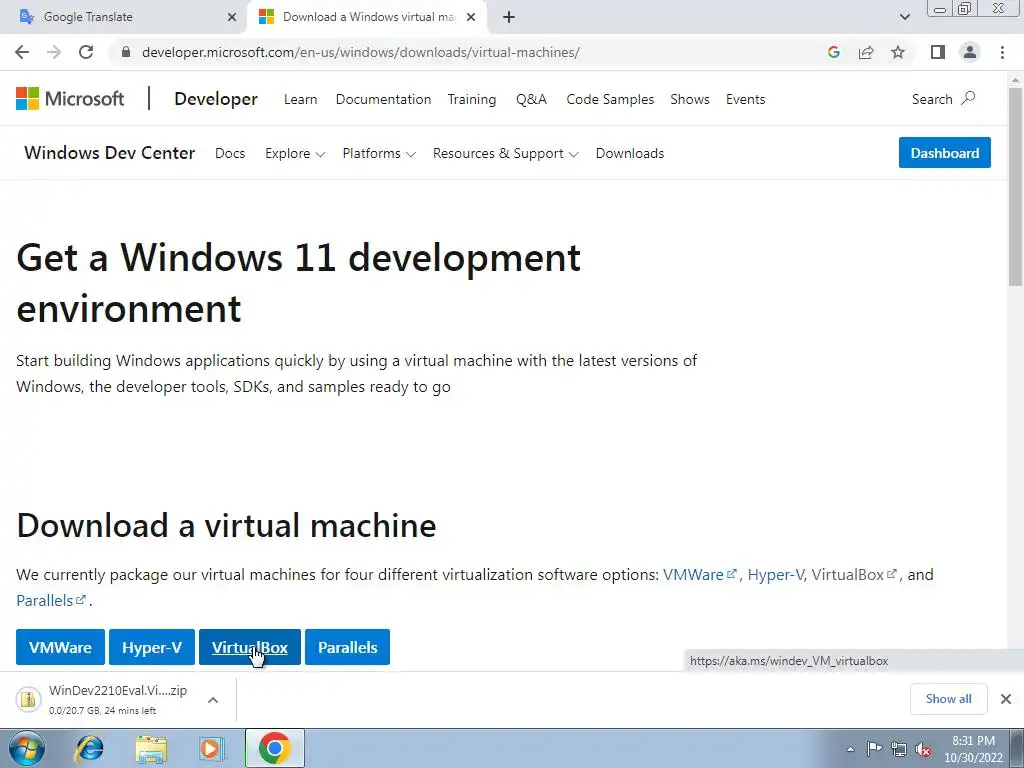This screenshot has width=1024, height=768.
Task: Click the '0.0/20.7 GB, 24 mins left' status
Action: pos(103,711)
